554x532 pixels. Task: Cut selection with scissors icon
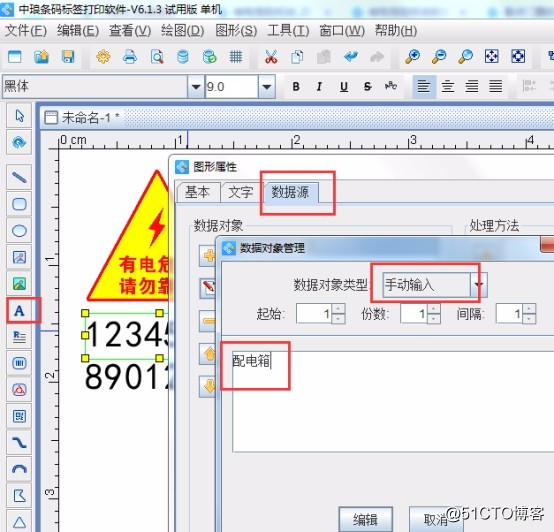coord(271,57)
